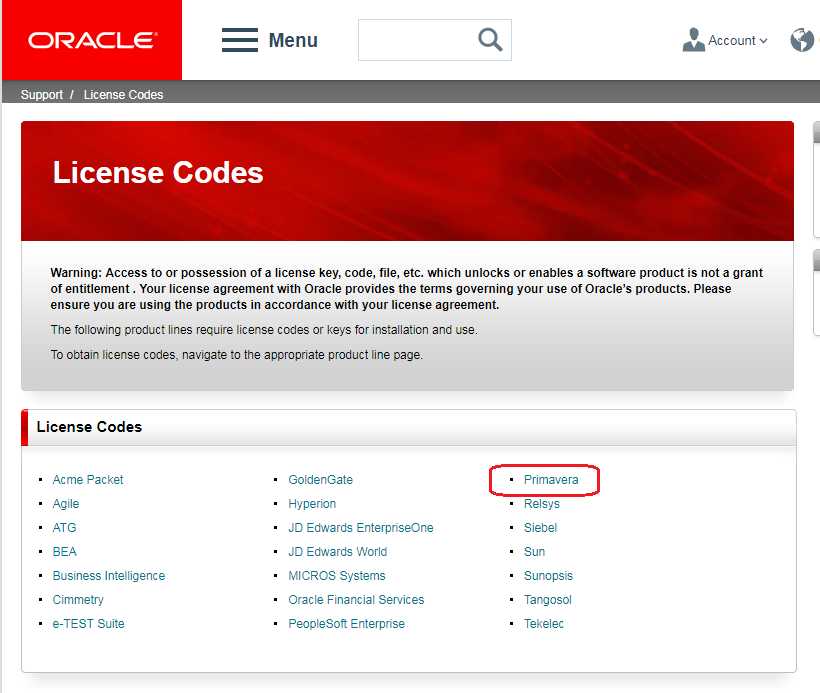
Task: Open the Cimmetry link
Action: coord(78,600)
